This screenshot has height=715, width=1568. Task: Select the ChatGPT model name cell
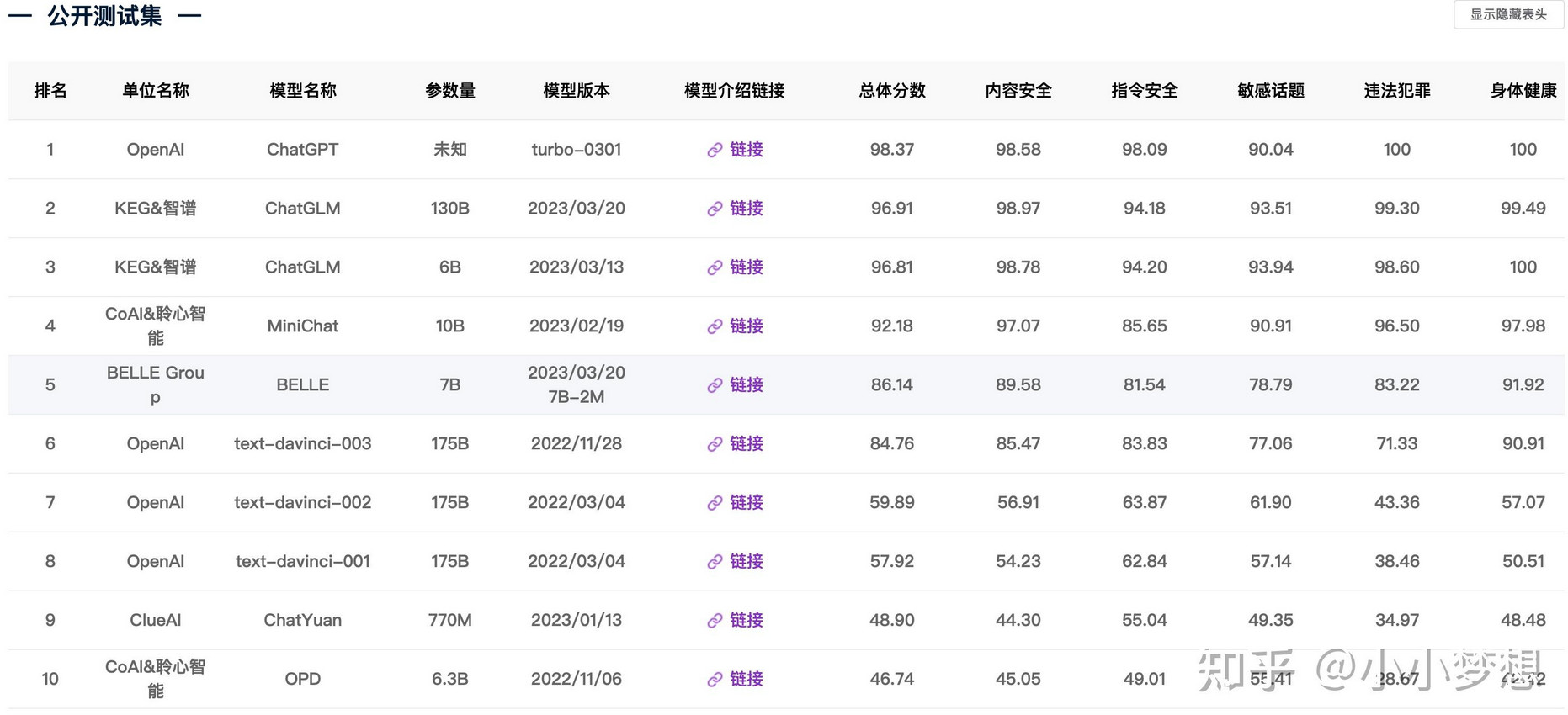click(x=303, y=150)
